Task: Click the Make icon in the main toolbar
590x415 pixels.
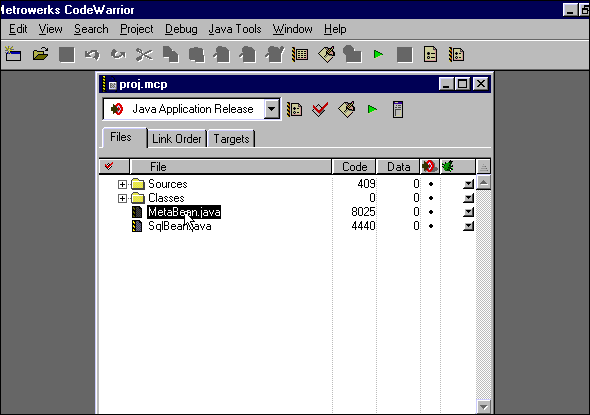Action: click(x=327, y=55)
